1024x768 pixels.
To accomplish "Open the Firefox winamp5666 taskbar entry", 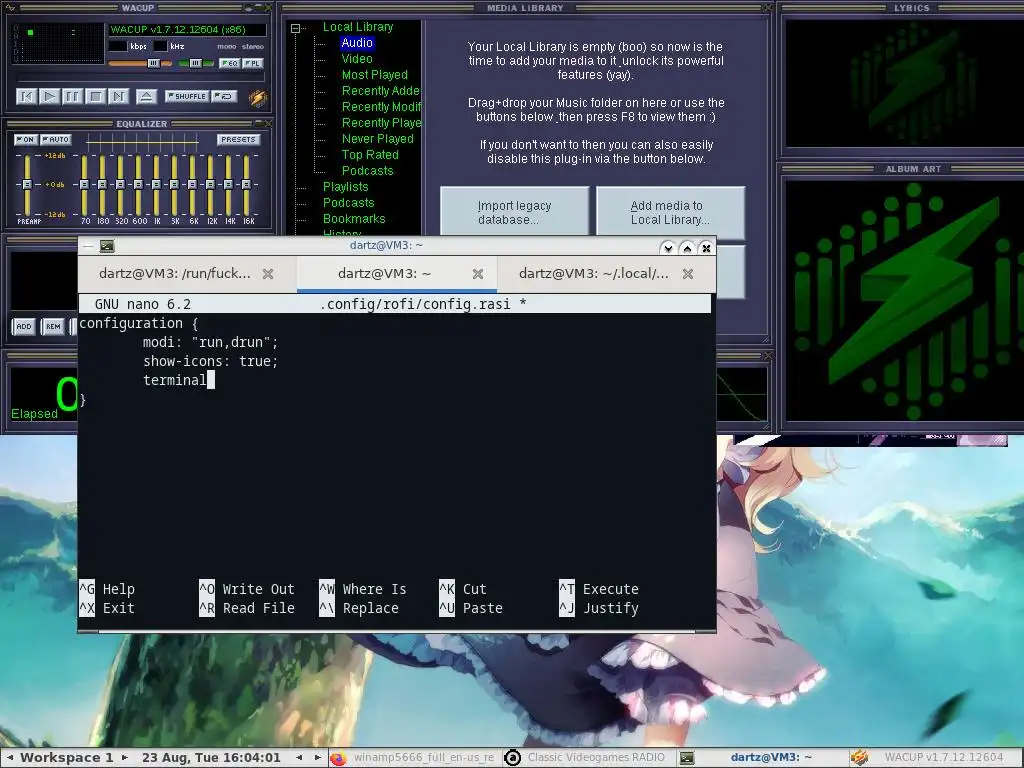I will tap(413, 758).
